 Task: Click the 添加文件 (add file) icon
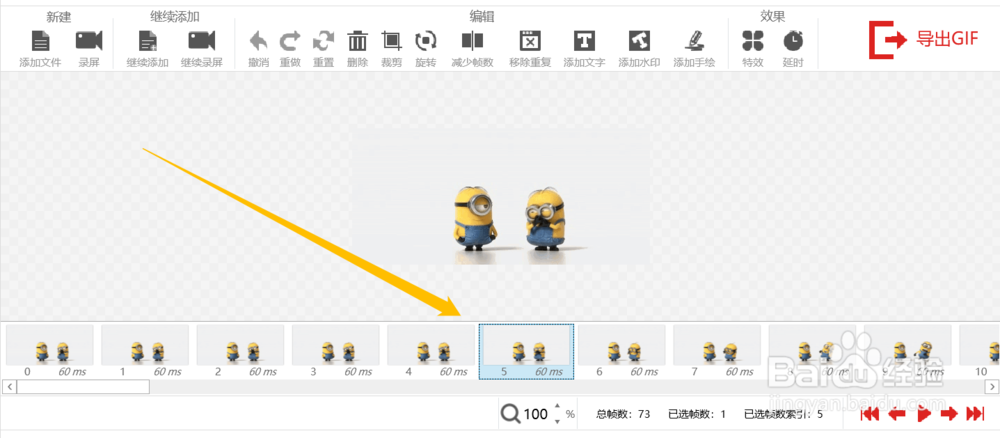(x=41, y=41)
